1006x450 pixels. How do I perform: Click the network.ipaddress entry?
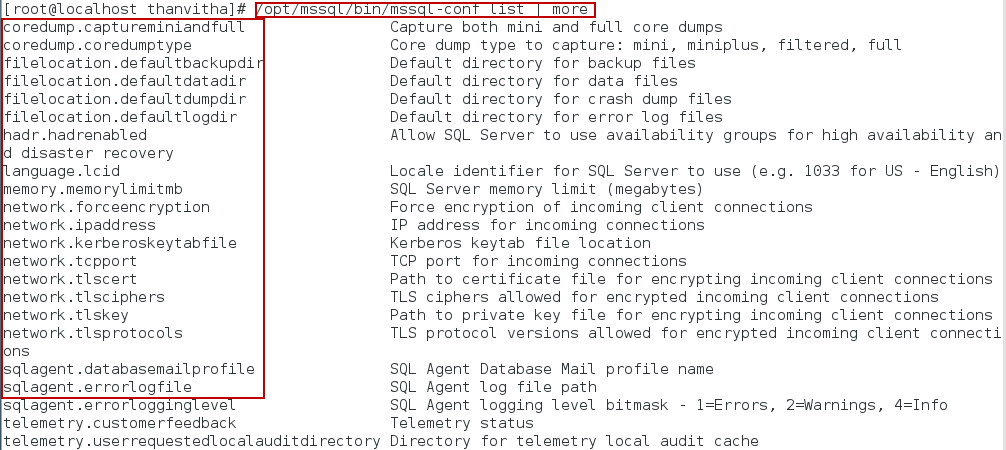pos(79,225)
